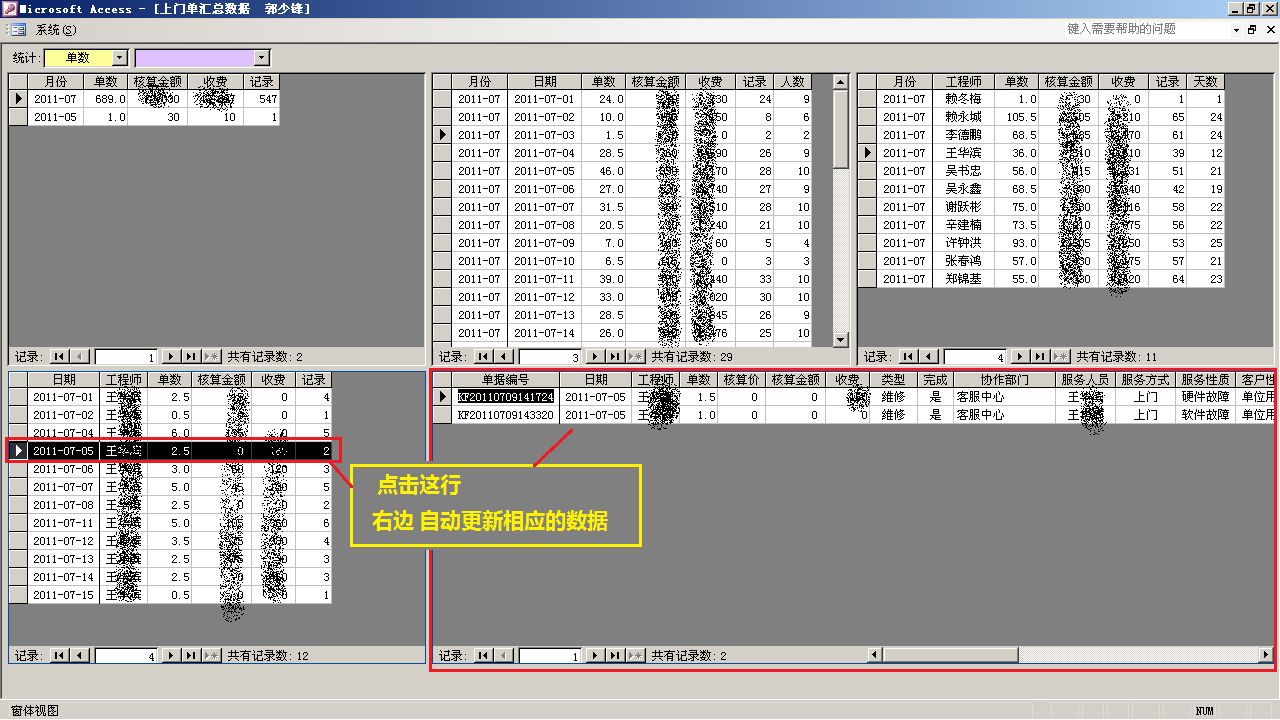
Task: Select engineer 吴永鑫 in the engineer table
Action: (963, 189)
